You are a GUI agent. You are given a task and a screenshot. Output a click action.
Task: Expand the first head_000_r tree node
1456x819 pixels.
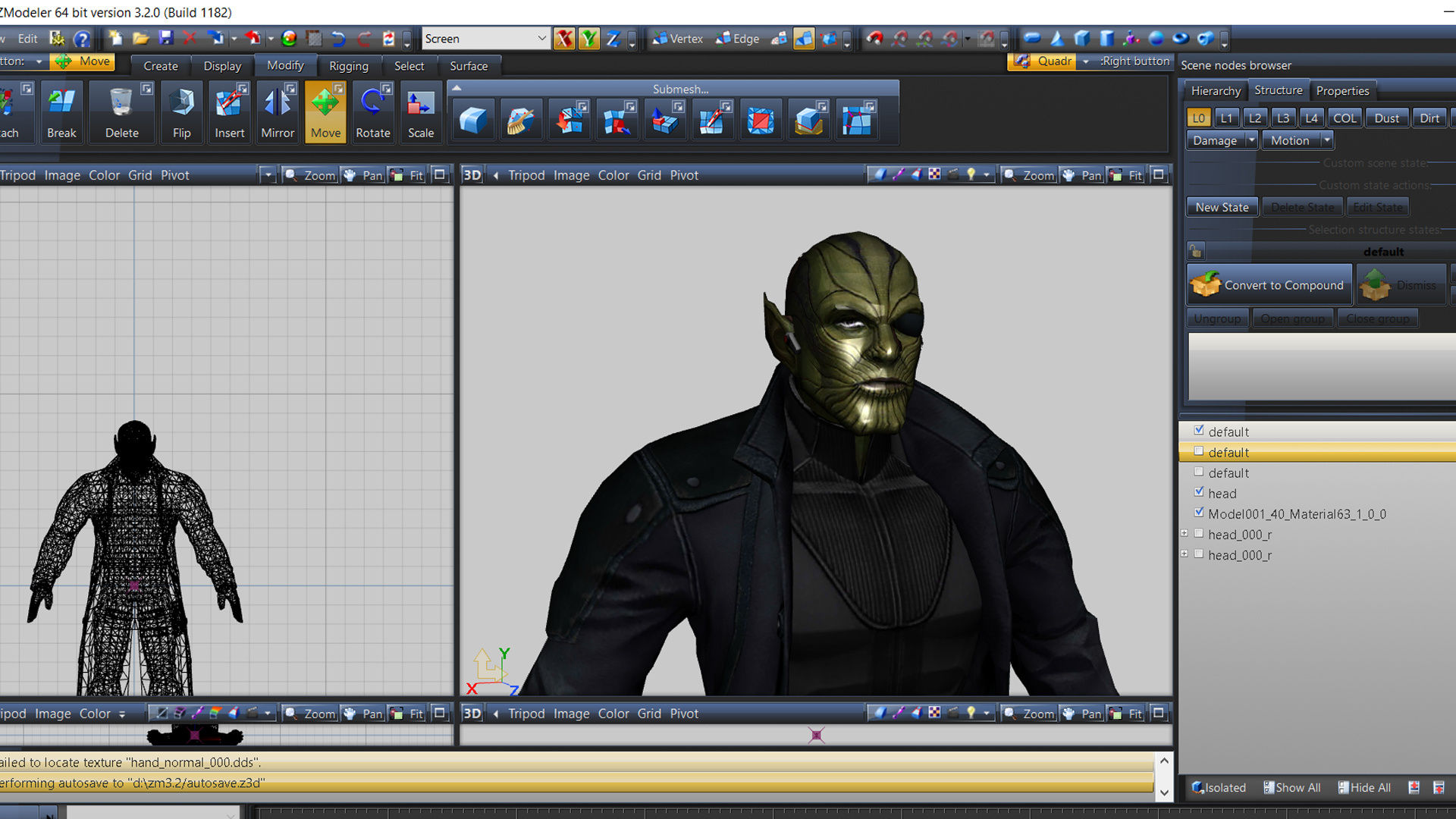click(1185, 534)
